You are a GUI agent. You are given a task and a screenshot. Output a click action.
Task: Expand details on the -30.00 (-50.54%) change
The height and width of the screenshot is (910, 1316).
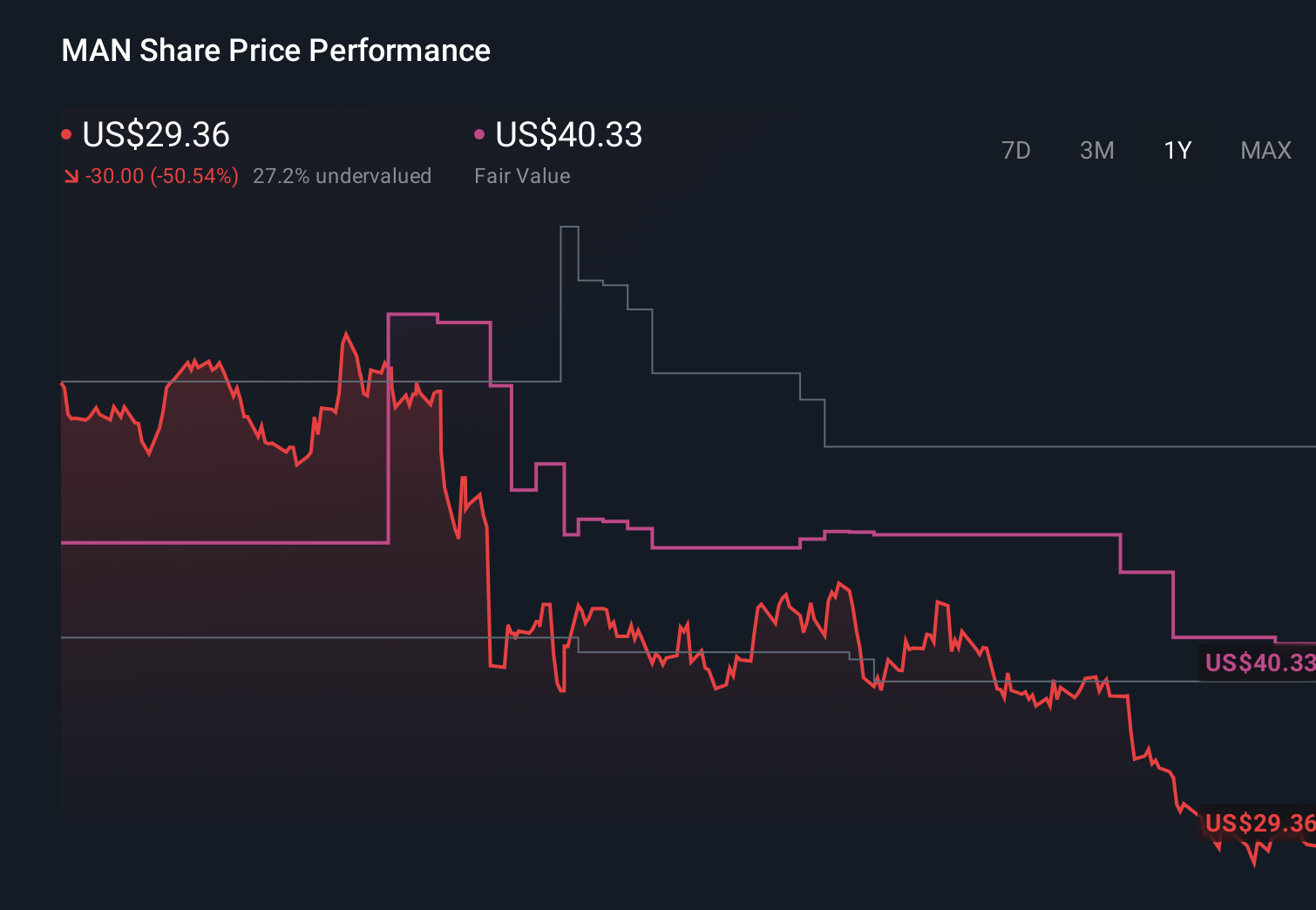tap(160, 175)
